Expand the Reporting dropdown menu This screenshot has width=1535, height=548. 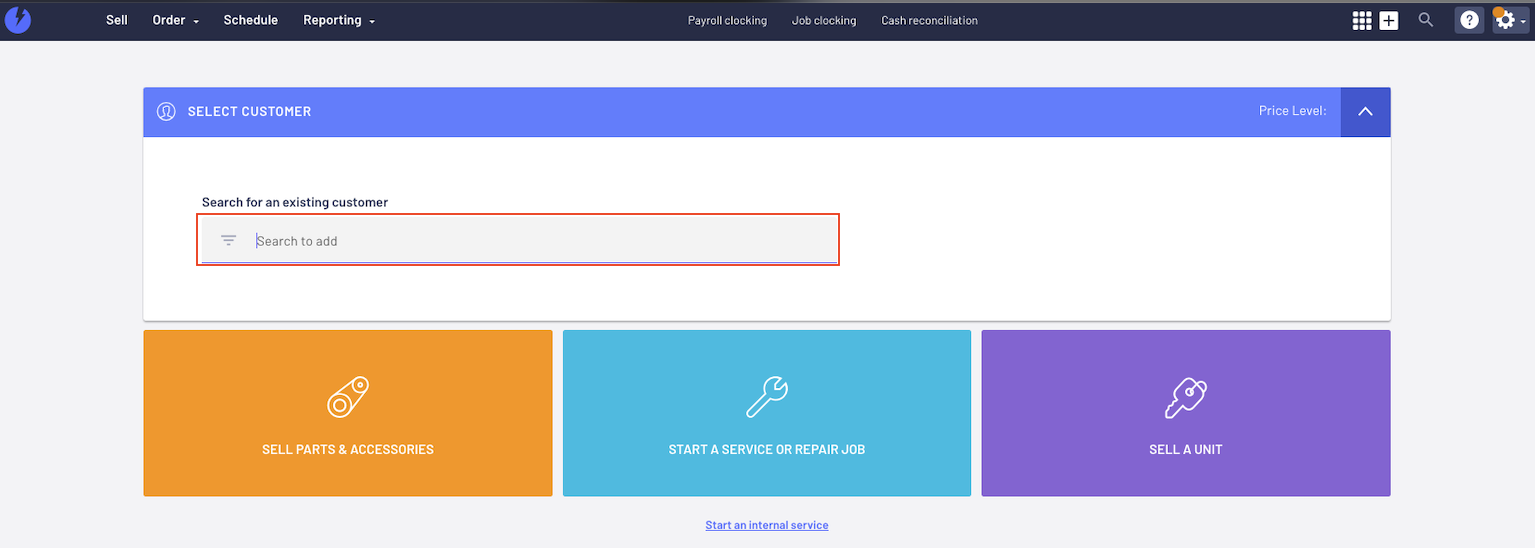(339, 20)
